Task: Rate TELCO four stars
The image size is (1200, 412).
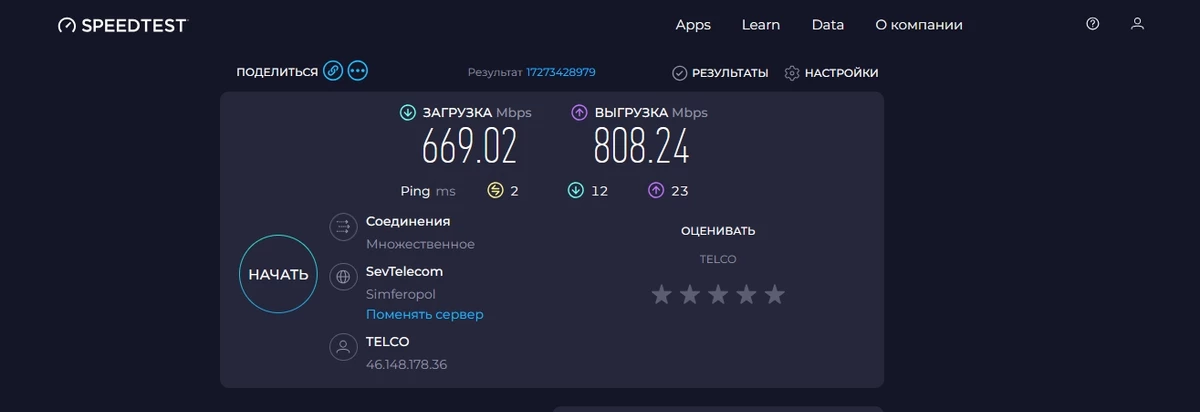Action: [747, 294]
